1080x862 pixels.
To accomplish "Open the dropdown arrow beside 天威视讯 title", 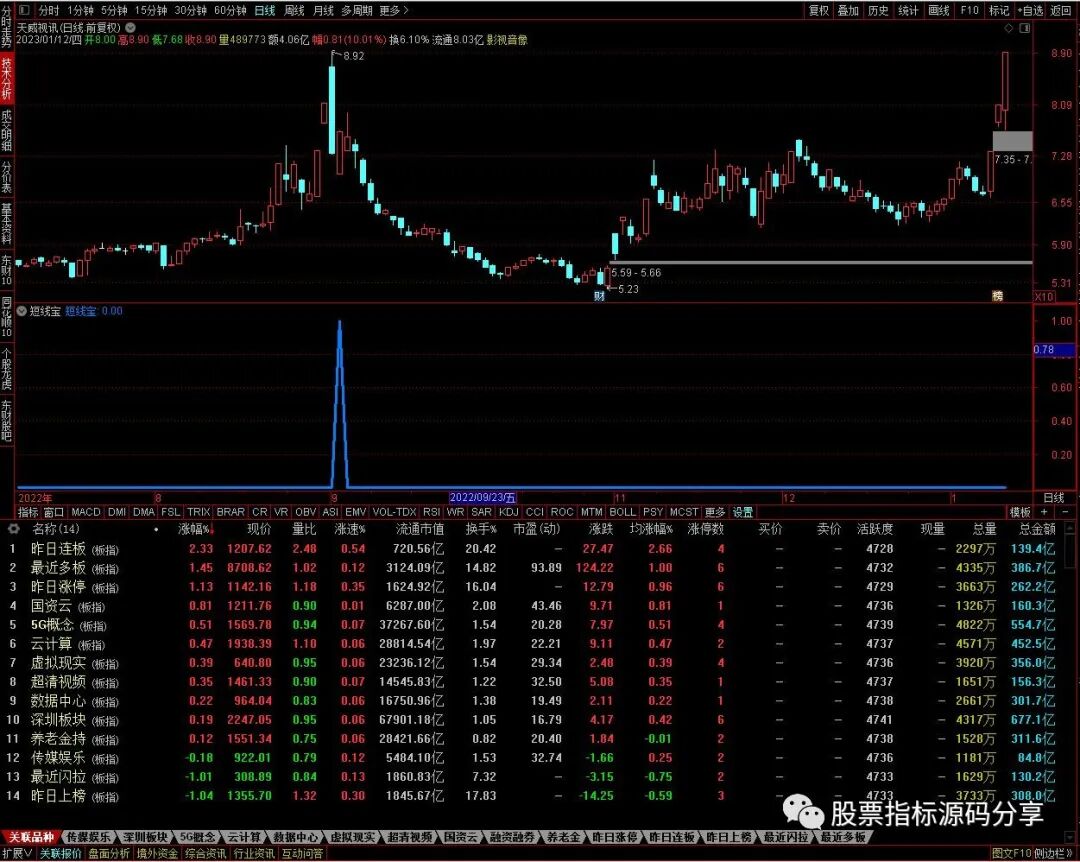I will click(x=130, y=28).
